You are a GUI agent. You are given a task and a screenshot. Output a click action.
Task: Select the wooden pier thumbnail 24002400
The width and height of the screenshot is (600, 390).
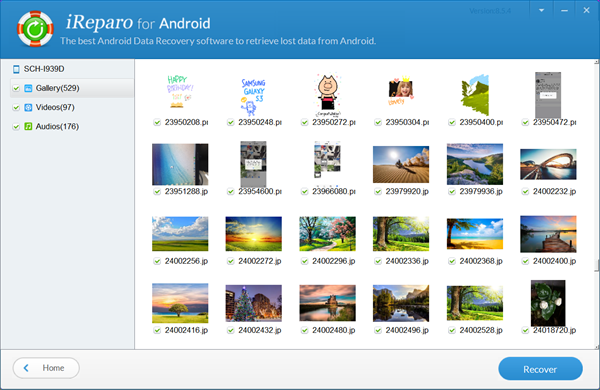(x=548, y=234)
